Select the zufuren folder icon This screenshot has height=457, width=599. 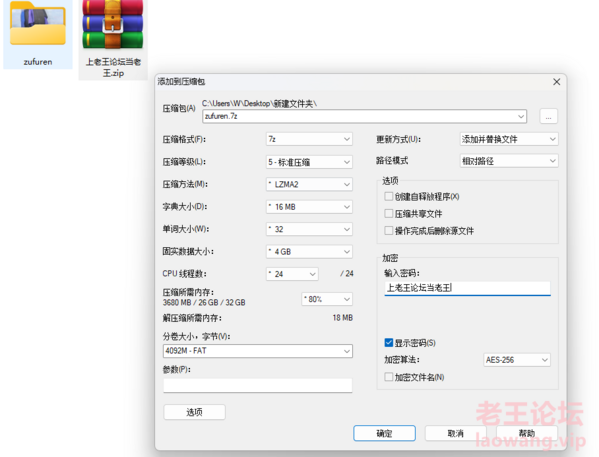(x=38, y=23)
